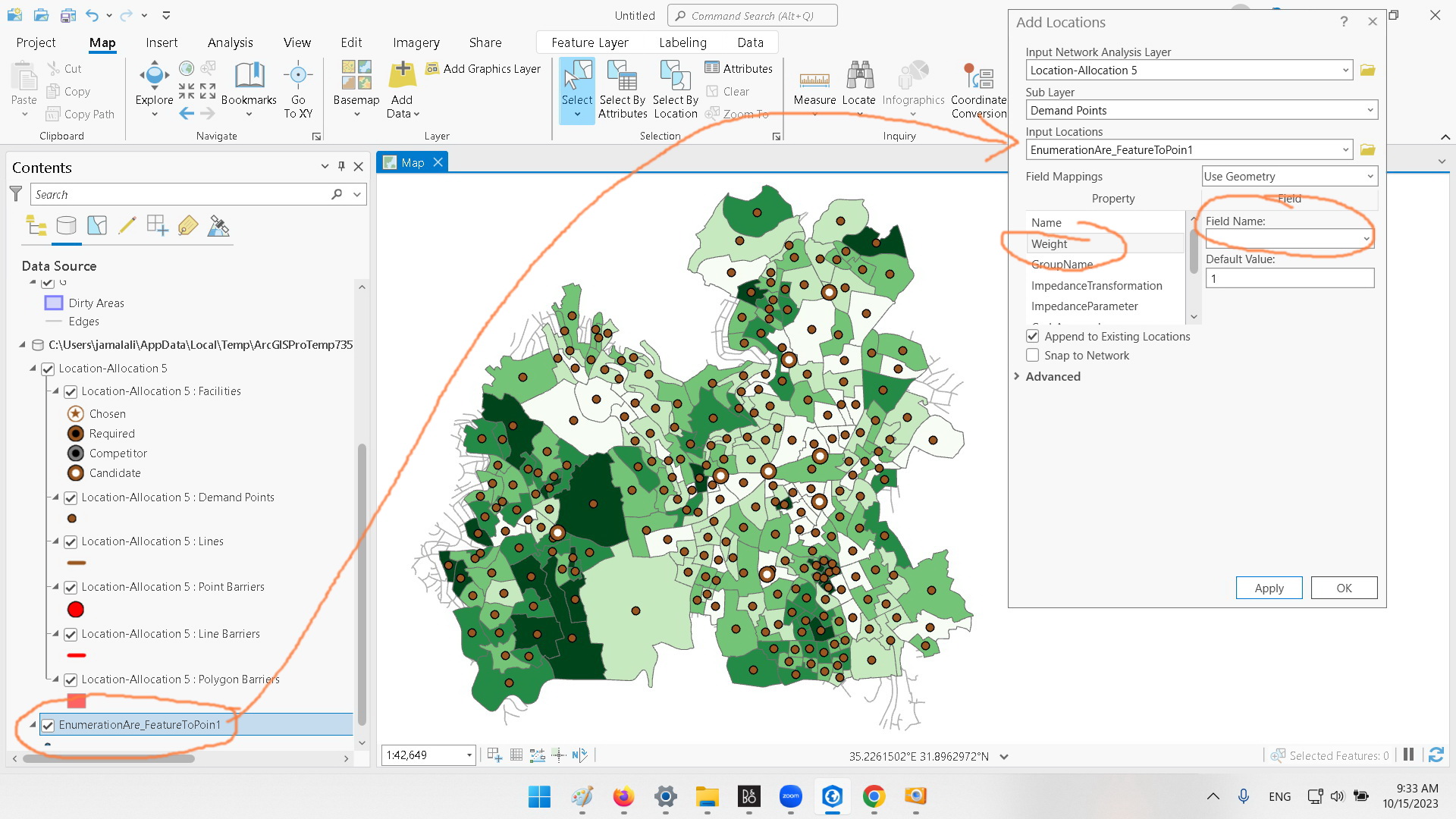This screenshot has height=819, width=1456.
Task: Switch to the Labeling ribbon tab
Action: coord(682,42)
